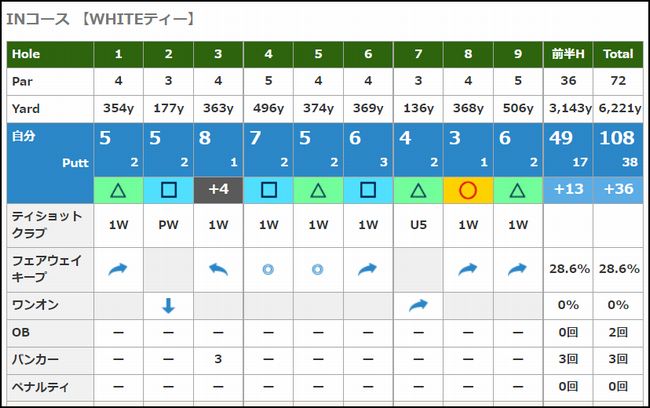Click the 前半H column header
This screenshot has height=408, width=650.
pyautogui.click(x=568, y=55)
